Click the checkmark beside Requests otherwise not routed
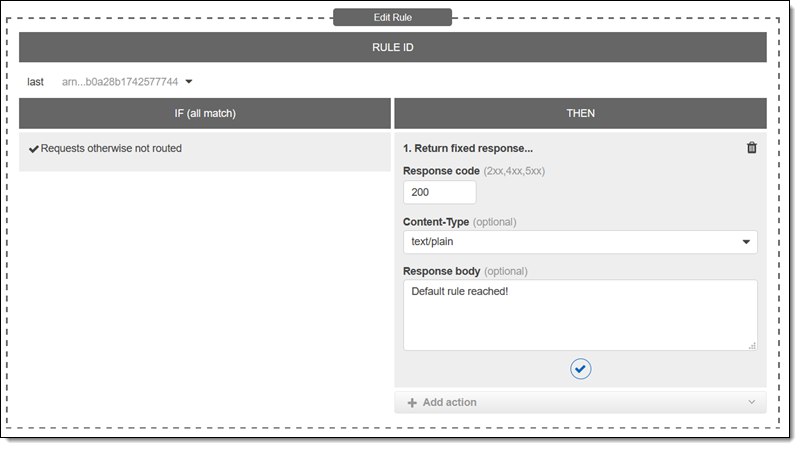This screenshot has width=800, height=449. [x=34, y=149]
